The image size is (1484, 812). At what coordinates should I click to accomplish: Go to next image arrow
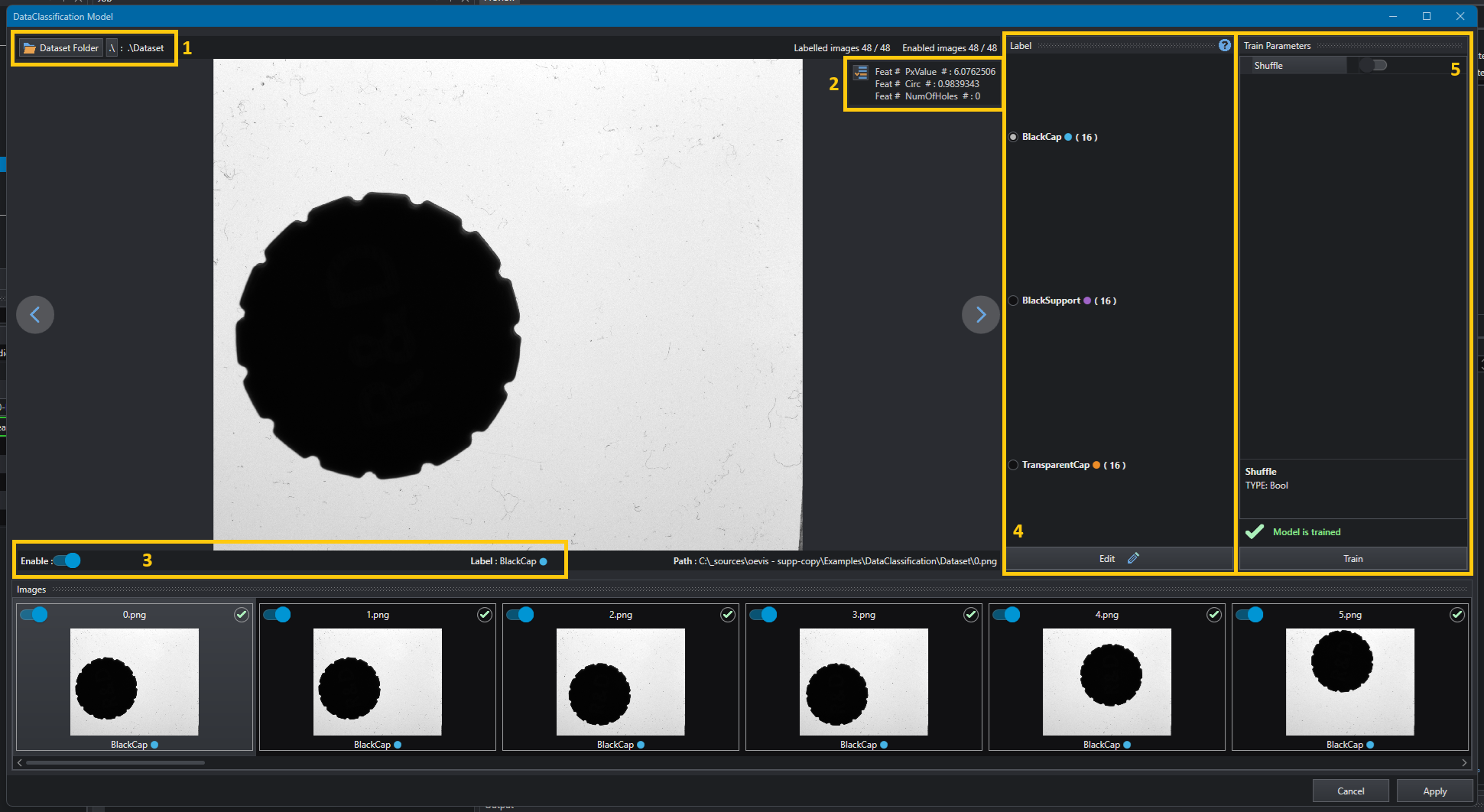tap(980, 314)
